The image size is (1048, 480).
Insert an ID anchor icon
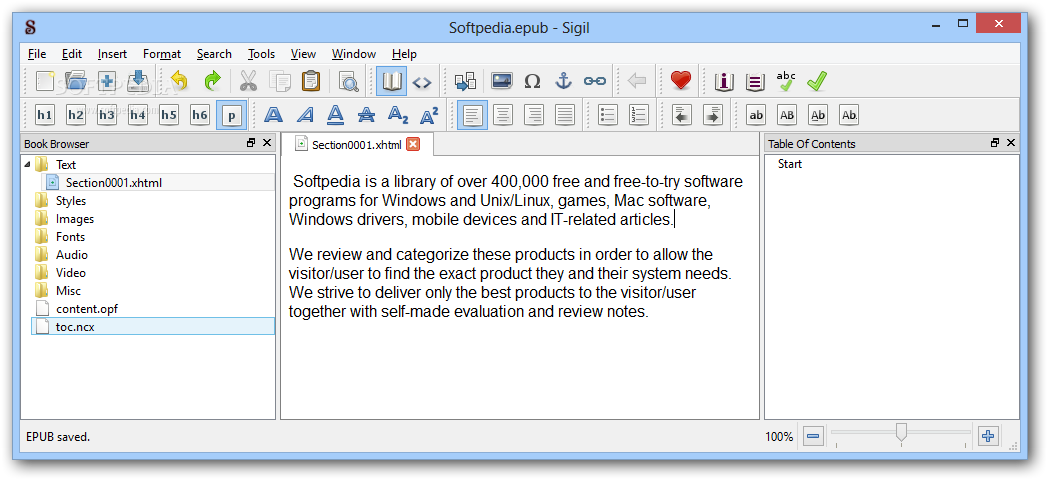pos(564,82)
